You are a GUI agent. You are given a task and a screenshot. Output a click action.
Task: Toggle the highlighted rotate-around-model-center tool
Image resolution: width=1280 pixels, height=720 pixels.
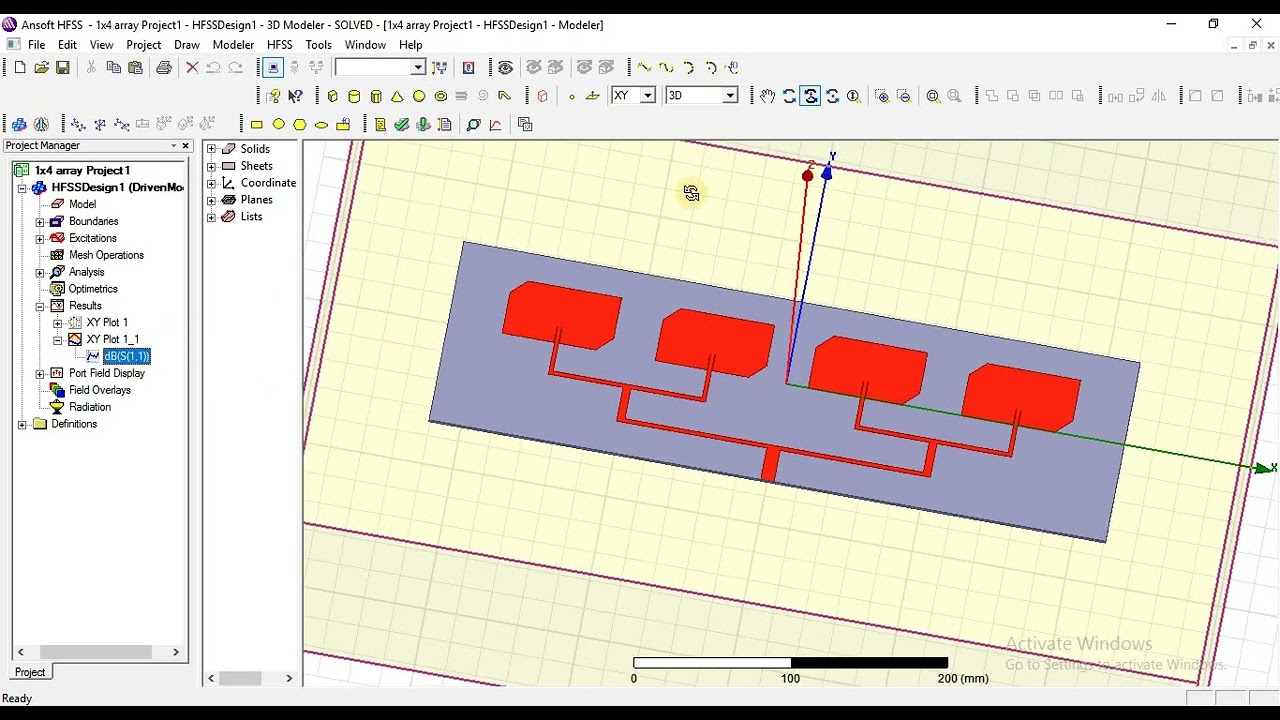coord(810,96)
